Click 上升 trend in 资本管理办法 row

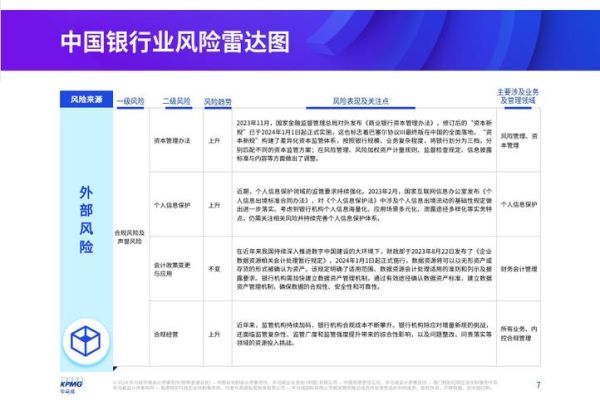pyautogui.click(x=214, y=141)
